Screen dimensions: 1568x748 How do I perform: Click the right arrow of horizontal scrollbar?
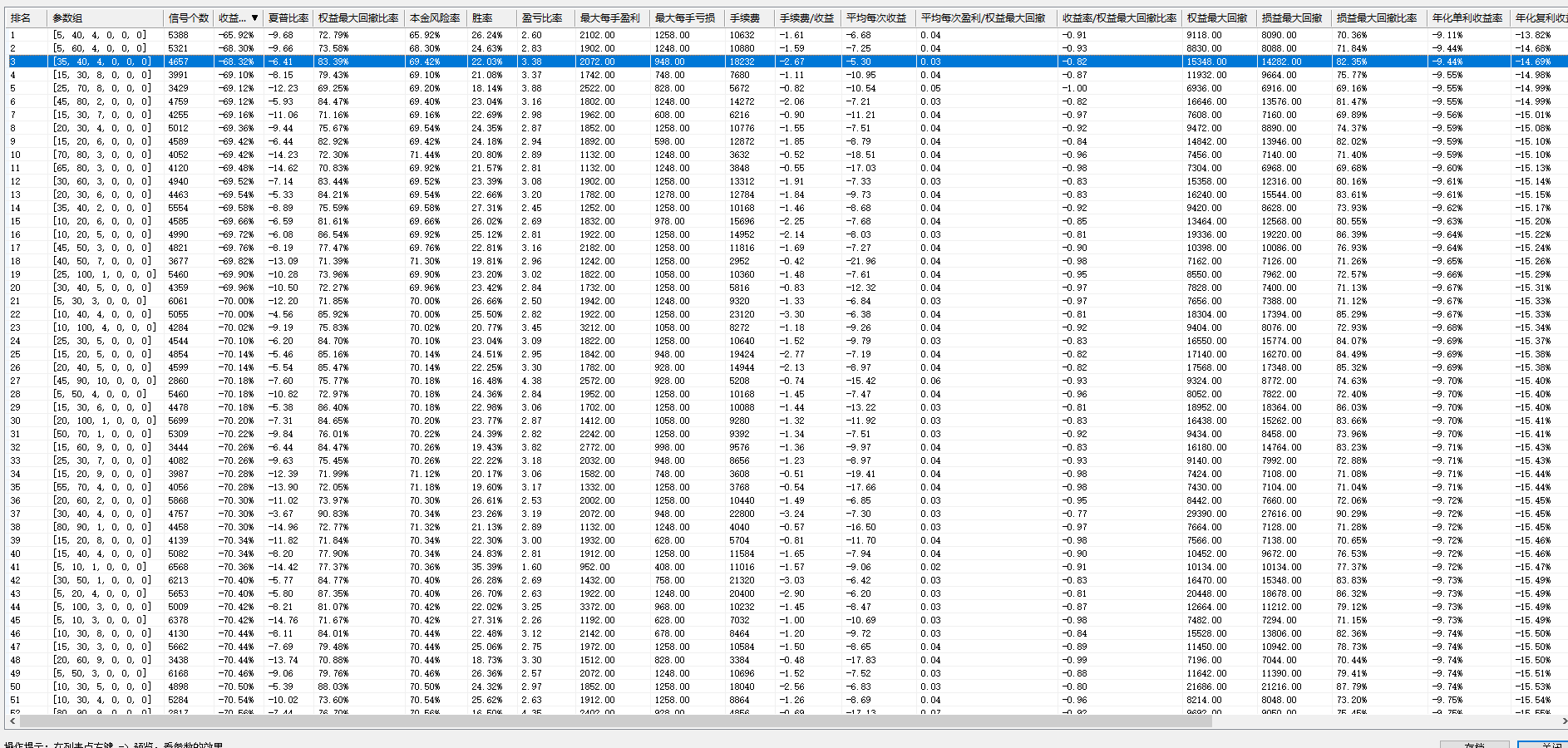pyautogui.click(x=1562, y=721)
